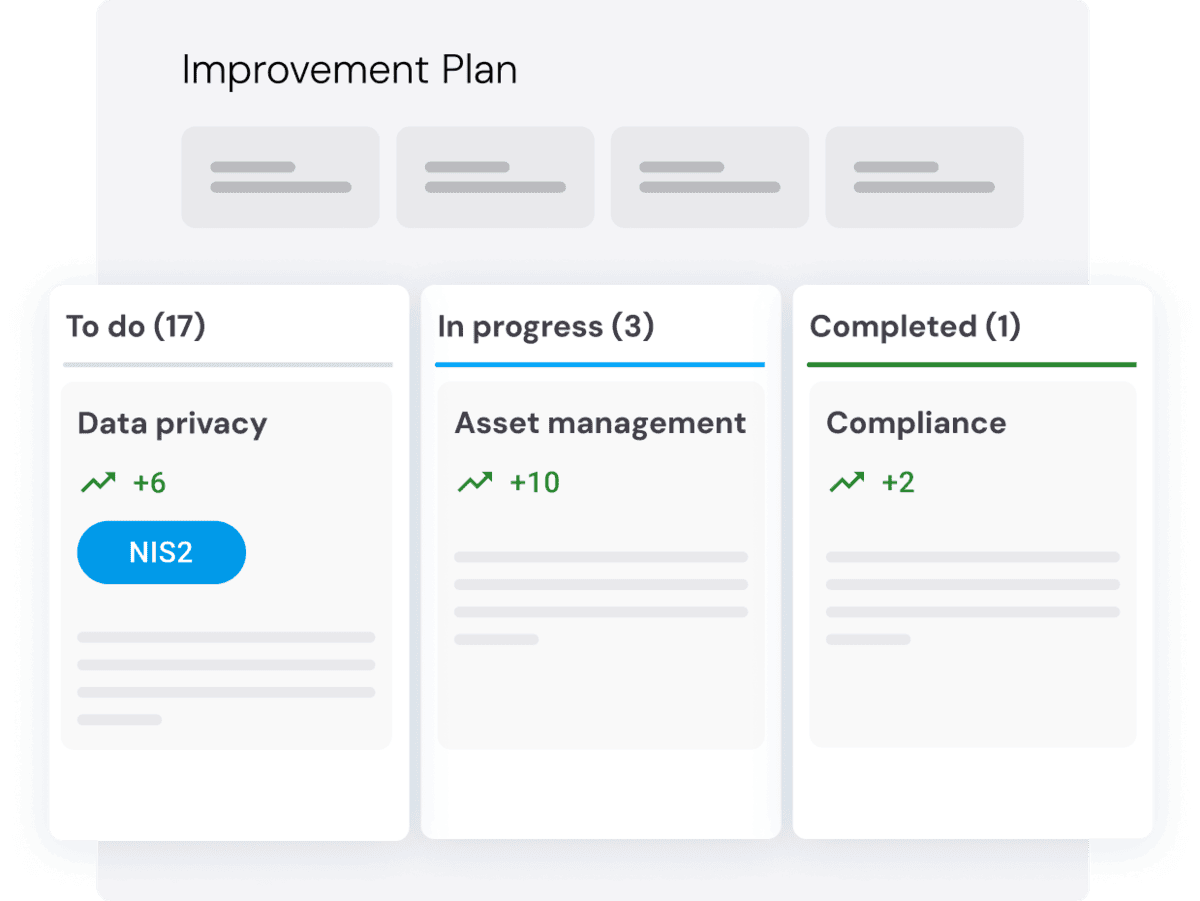The height and width of the screenshot is (901, 1200).
Task: Click the +6 score on Data privacy
Action: coord(149,484)
